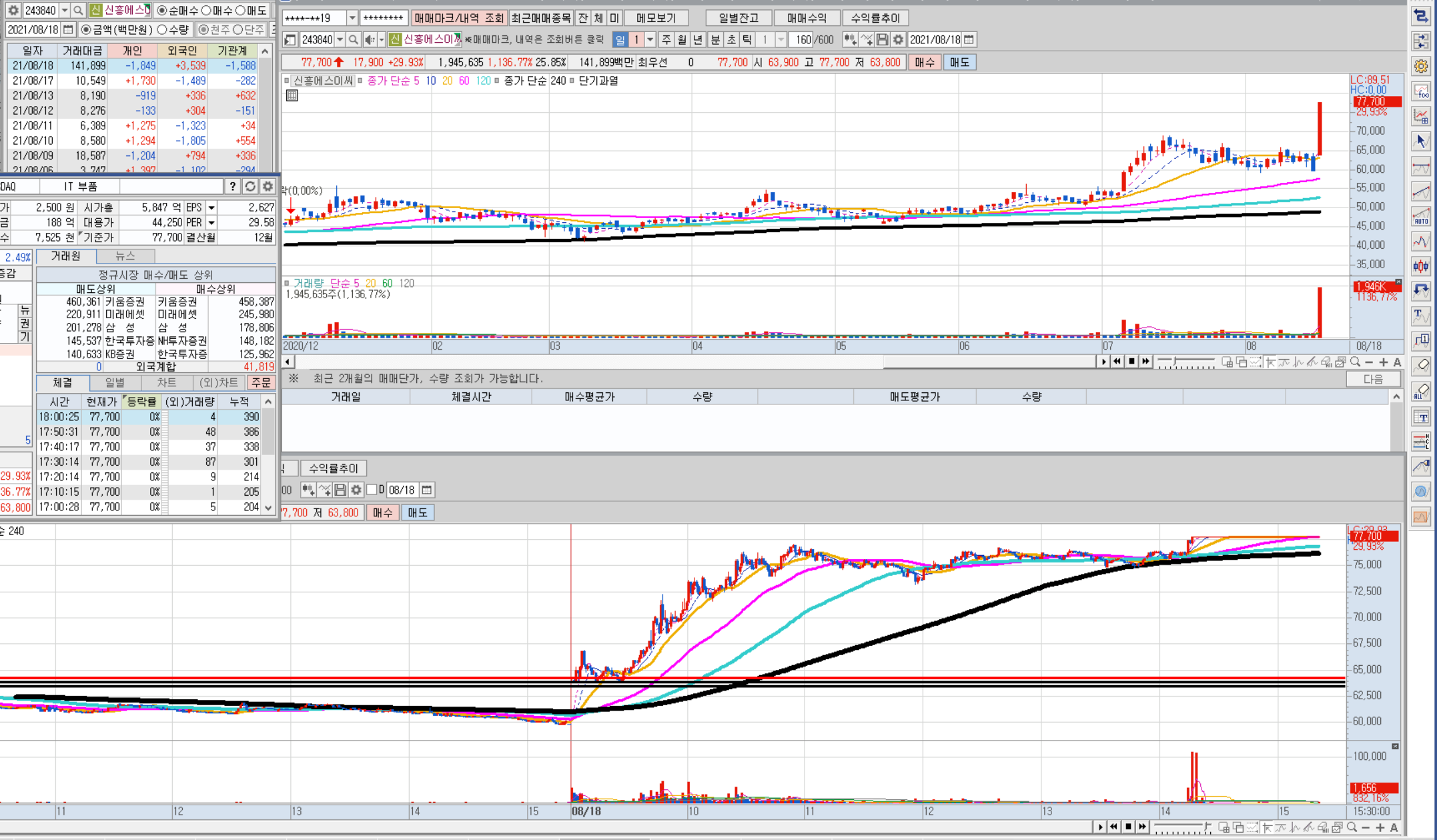The image size is (1437, 840).
Task: Open the 체결 tab
Action: [x=62, y=382]
